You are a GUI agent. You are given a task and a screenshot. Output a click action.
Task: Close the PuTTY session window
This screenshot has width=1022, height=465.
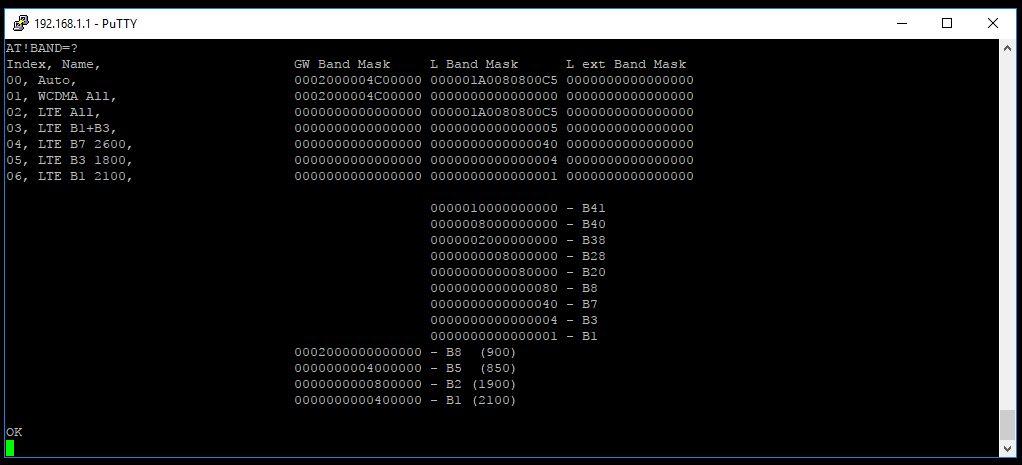coord(993,22)
